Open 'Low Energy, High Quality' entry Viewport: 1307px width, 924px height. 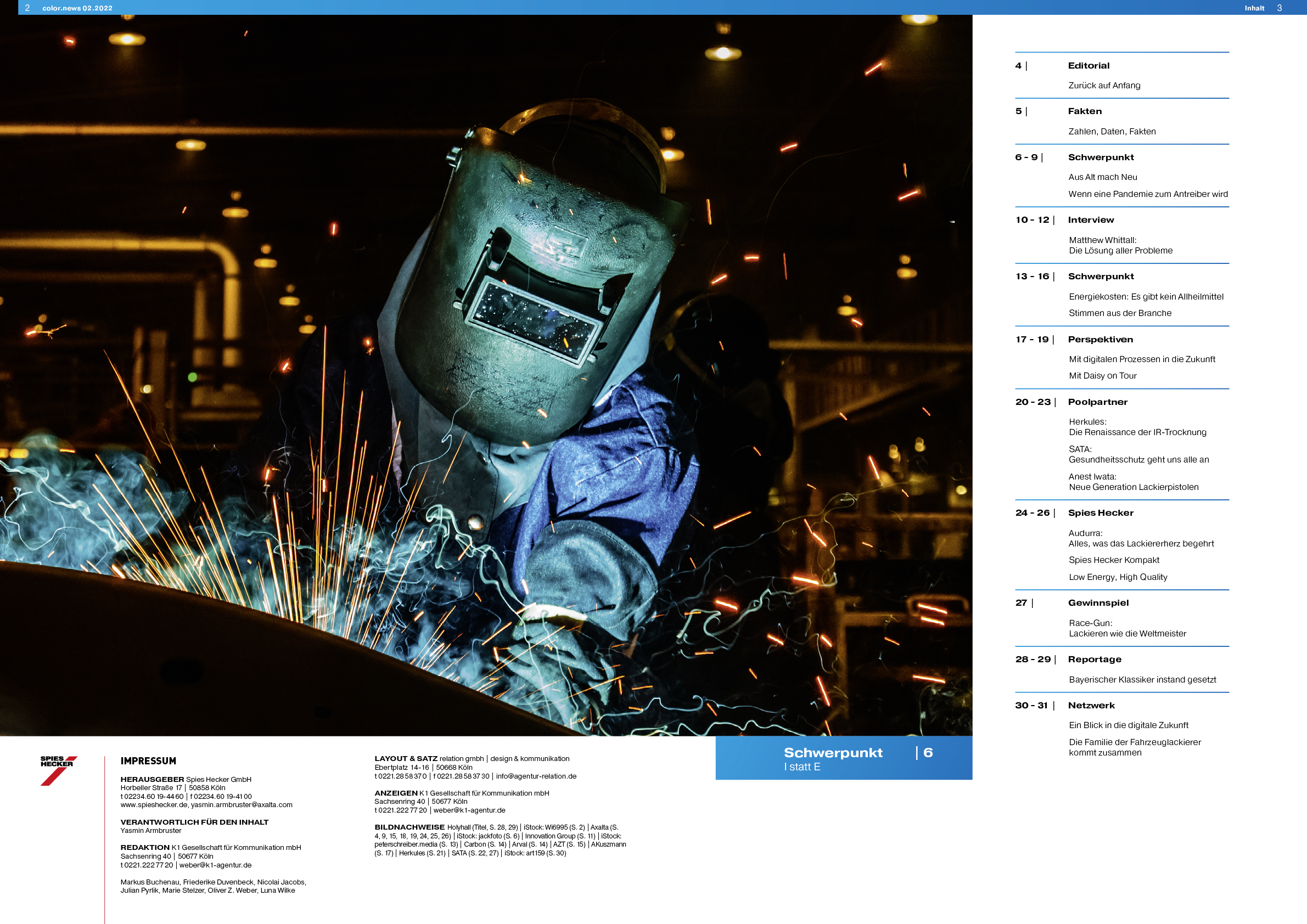coord(1117,577)
